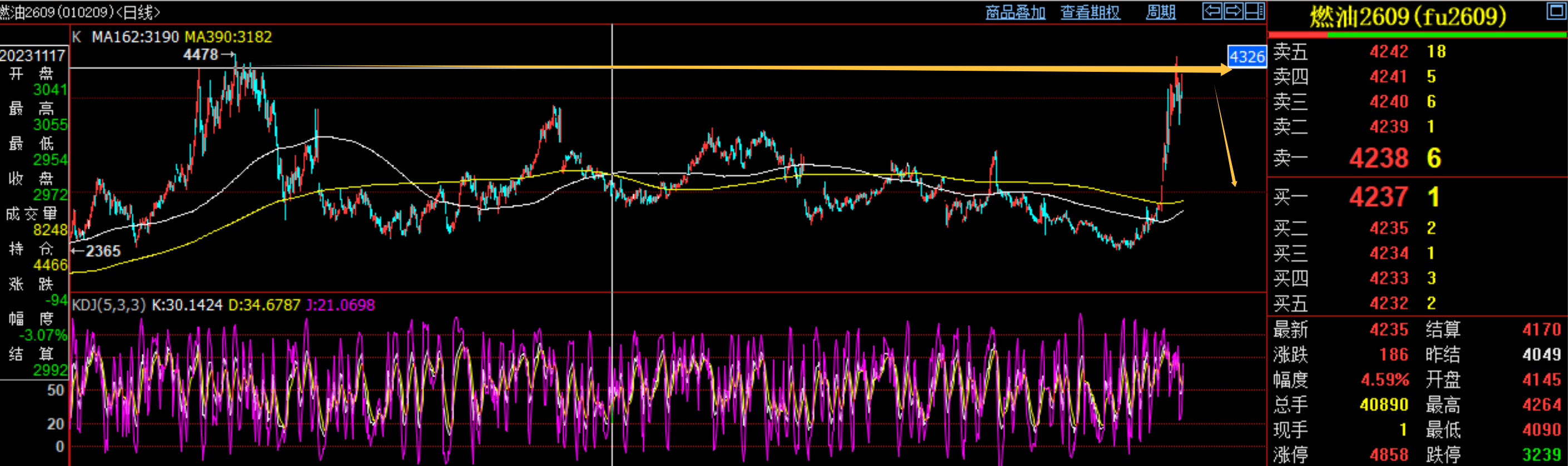Click the 燃油2609 (fu2609) contract title
Image resolution: width=1568 pixels, height=466 pixels.
click(1407, 17)
